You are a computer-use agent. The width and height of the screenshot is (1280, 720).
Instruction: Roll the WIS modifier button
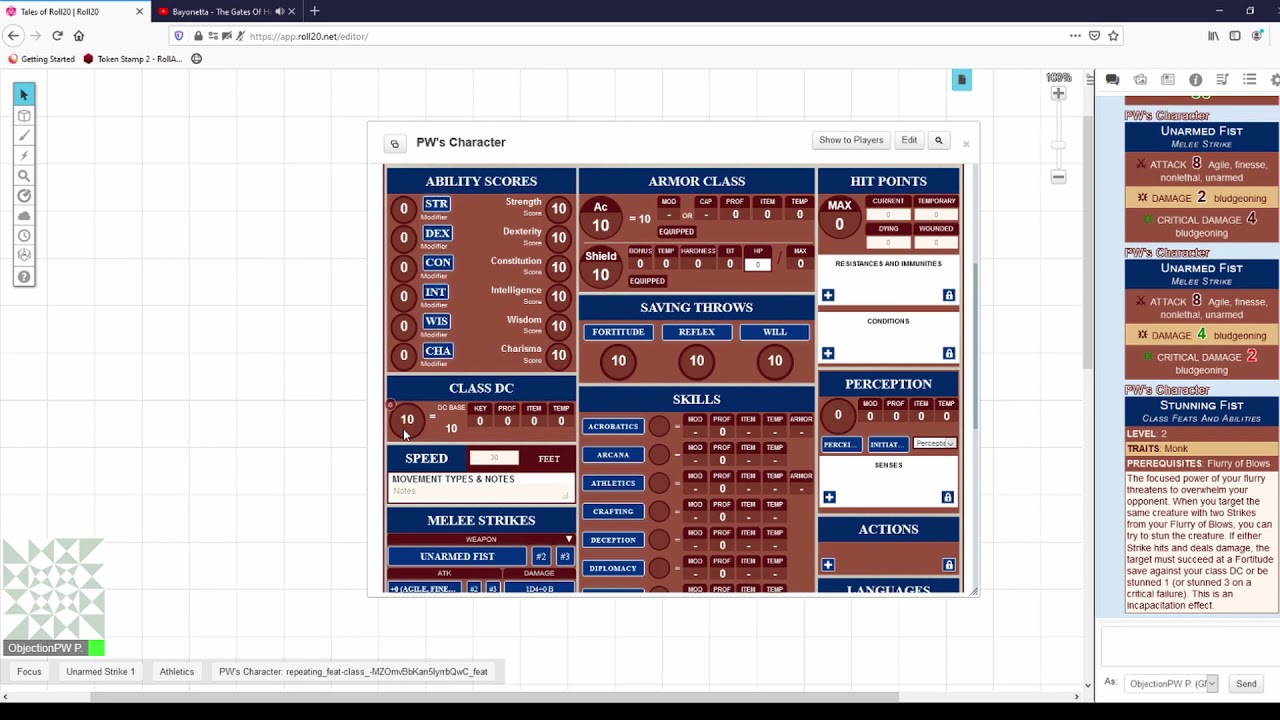(x=436, y=321)
